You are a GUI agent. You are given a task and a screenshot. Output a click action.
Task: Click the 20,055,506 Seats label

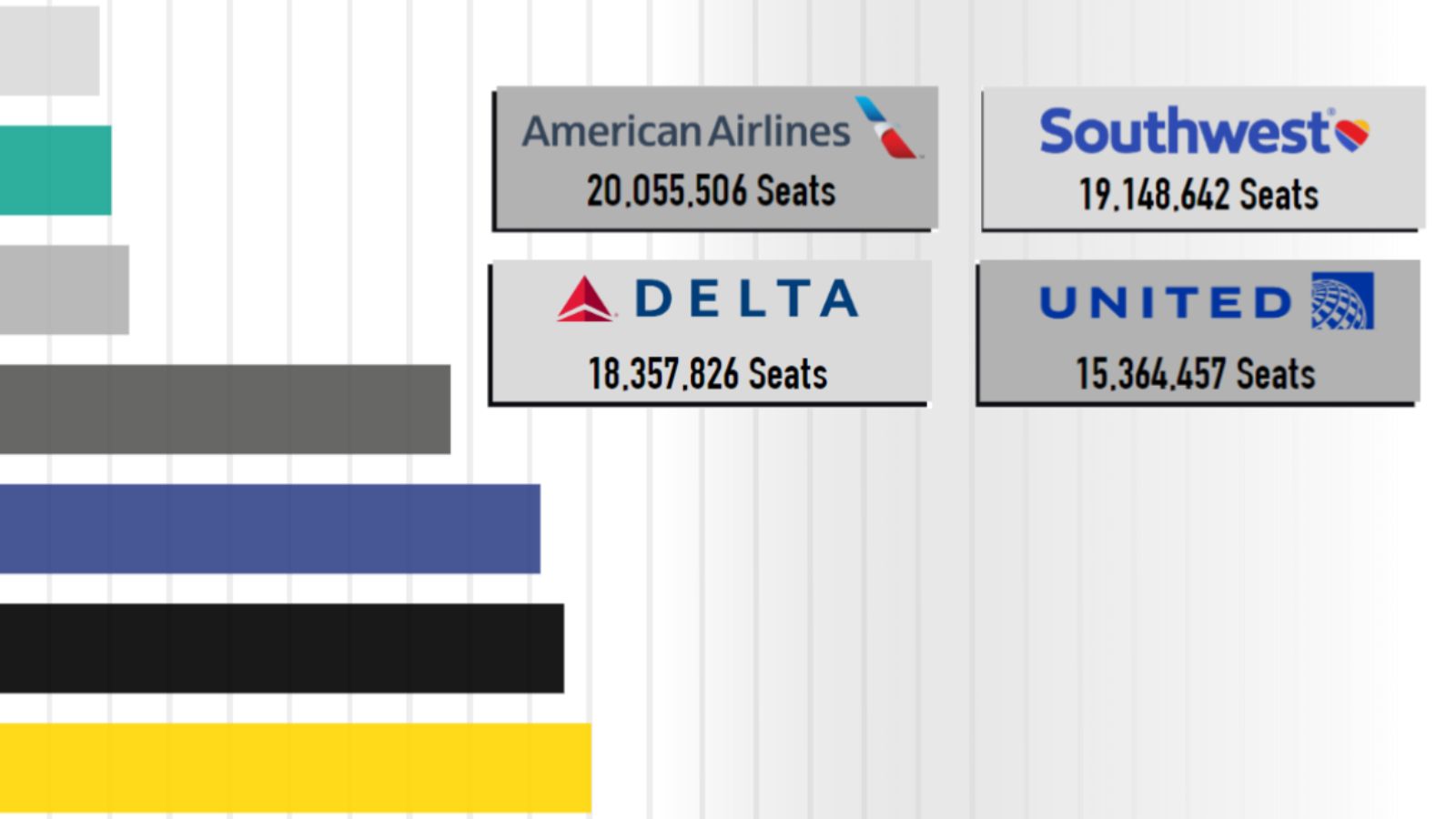coord(711,191)
